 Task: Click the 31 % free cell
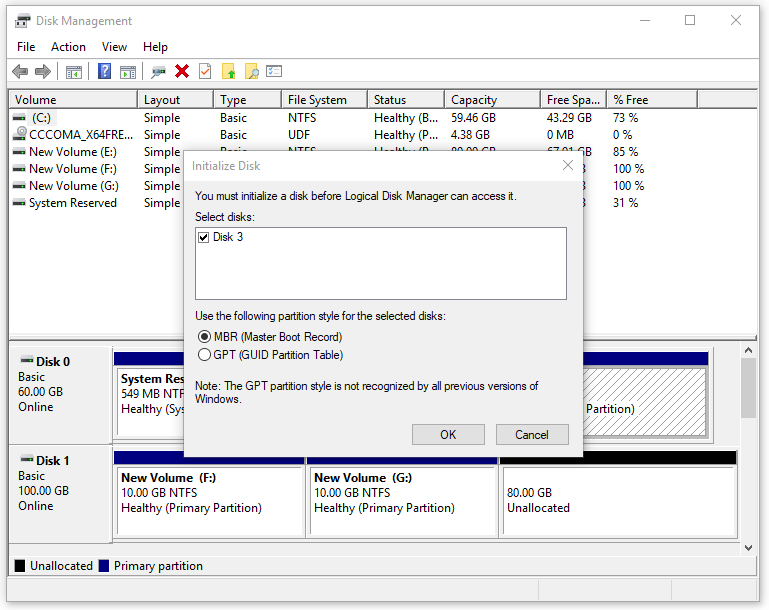(x=625, y=203)
